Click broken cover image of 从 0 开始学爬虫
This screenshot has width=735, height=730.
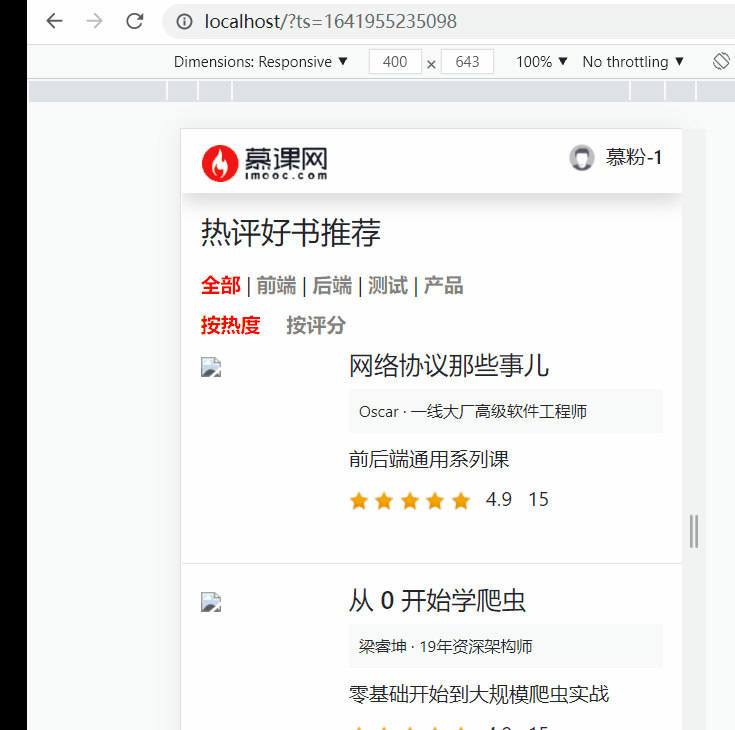pyautogui.click(x=211, y=602)
